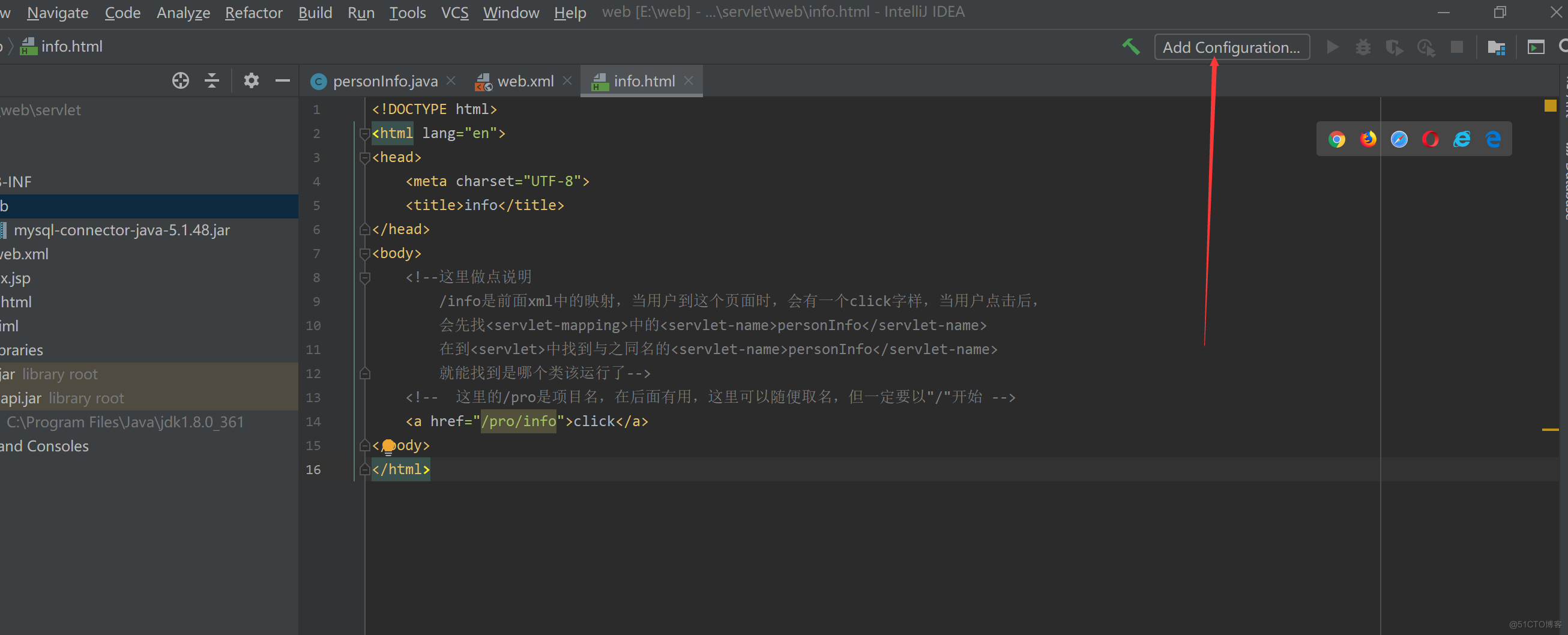Open the Refactor menu

coord(254,12)
